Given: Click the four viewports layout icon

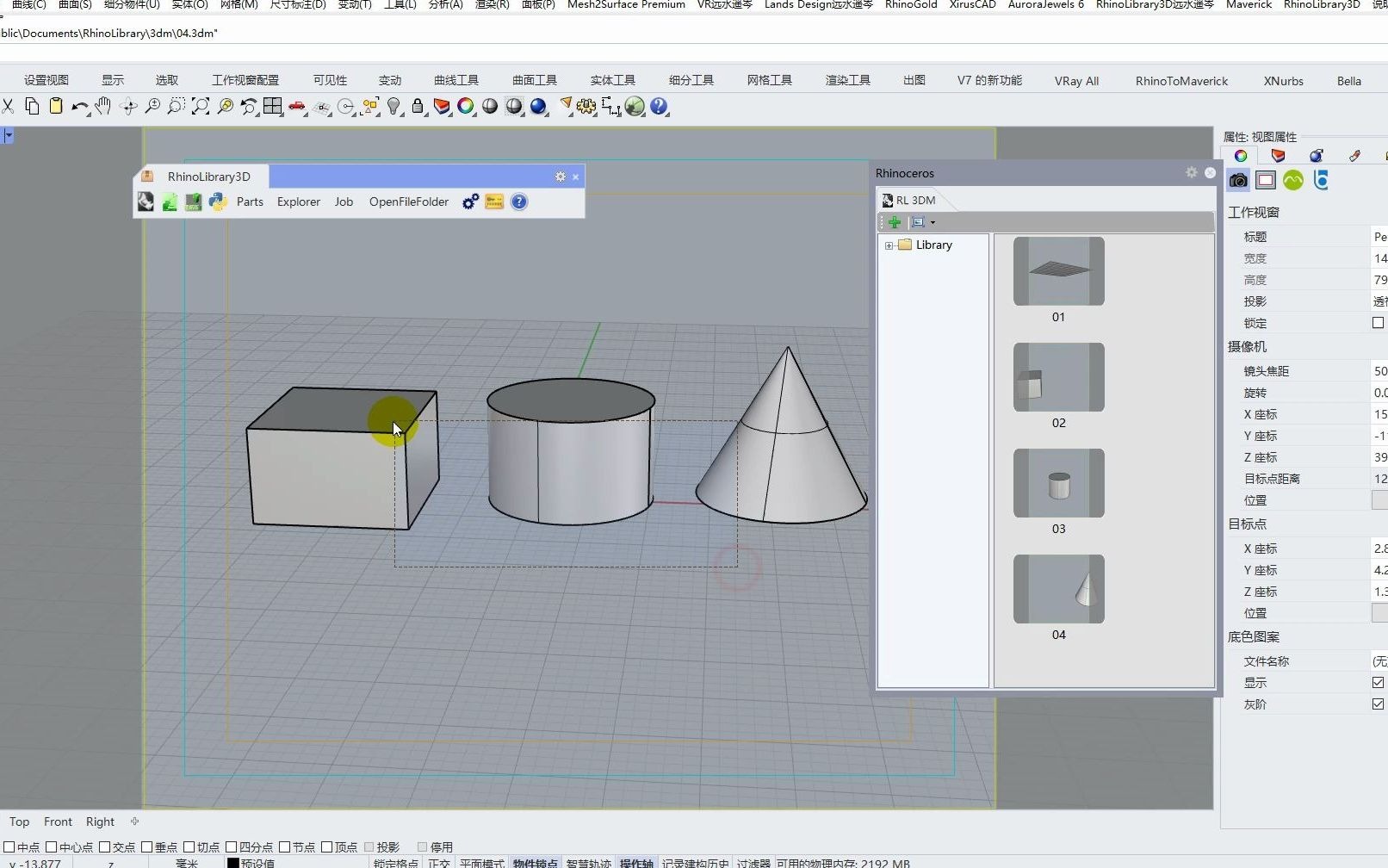Looking at the screenshot, I should 273,106.
